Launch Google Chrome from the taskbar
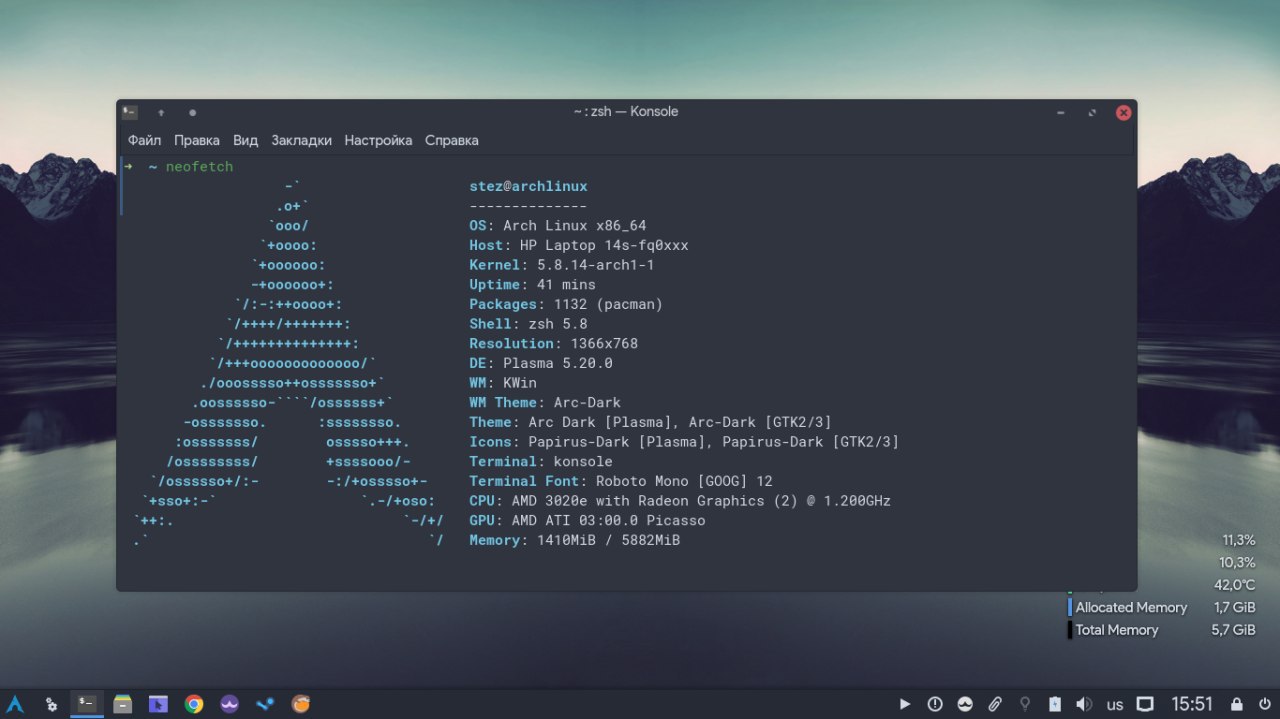1280x719 pixels. [194, 704]
